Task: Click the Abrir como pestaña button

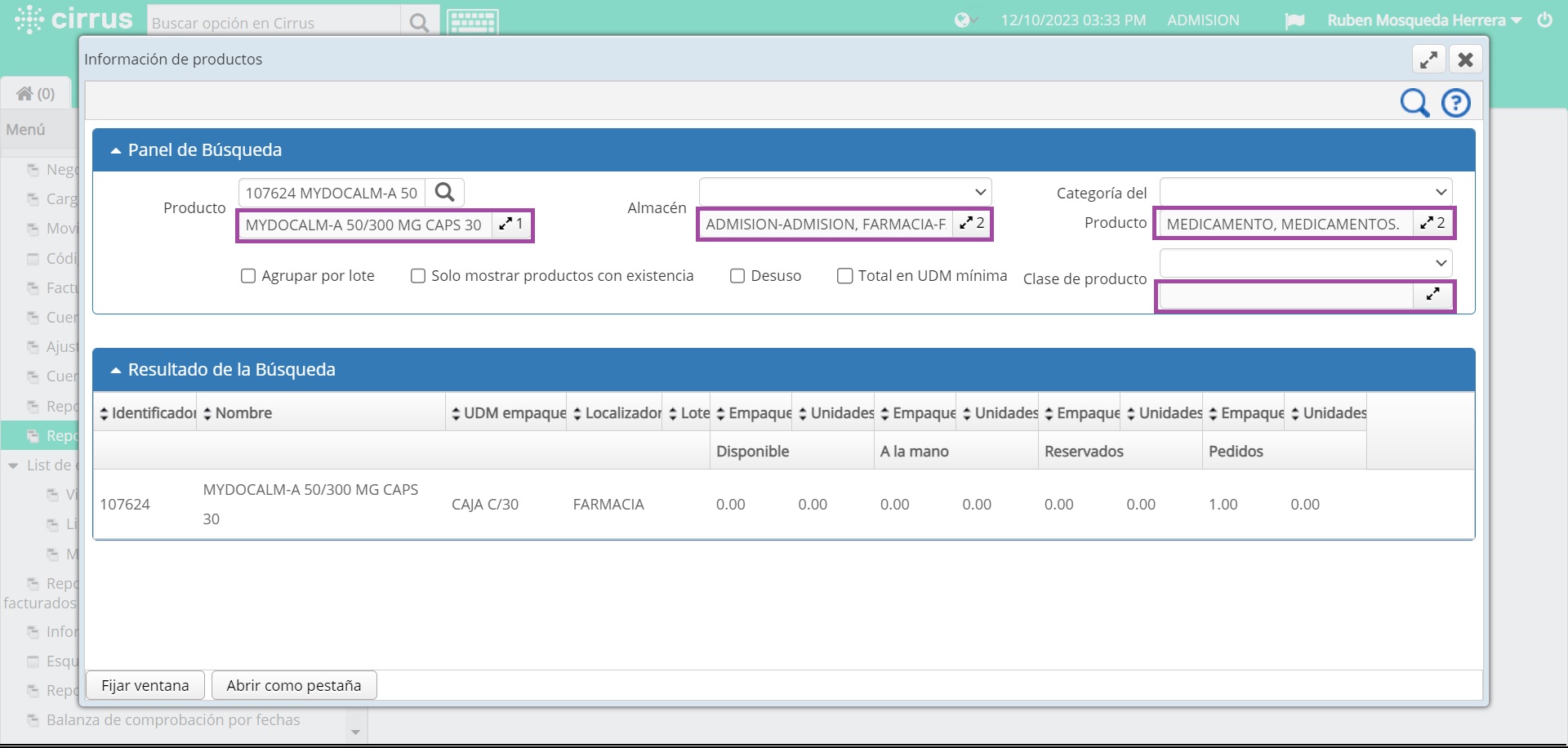Action: click(x=294, y=685)
